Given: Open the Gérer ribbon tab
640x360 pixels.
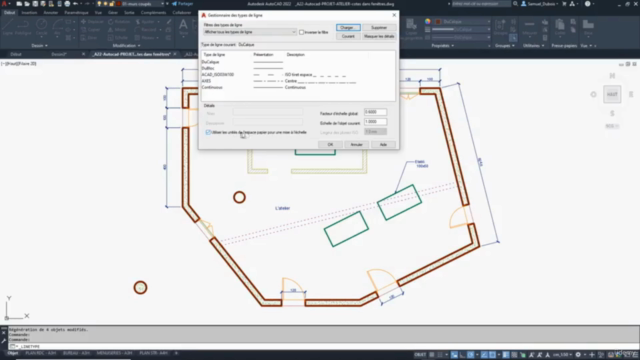Looking at the screenshot, I should (x=113, y=13).
